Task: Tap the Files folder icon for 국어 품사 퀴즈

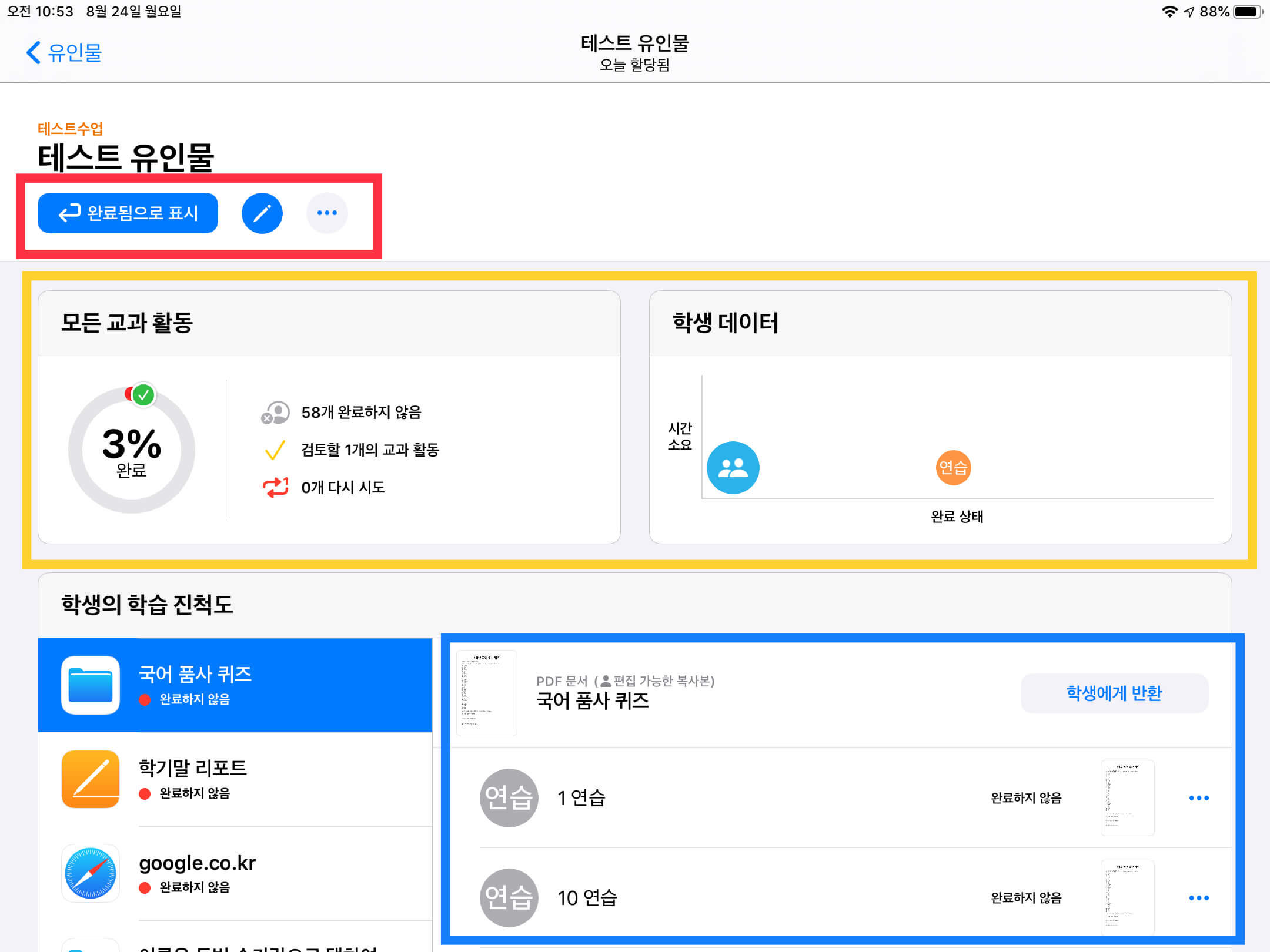Action: pyautogui.click(x=91, y=685)
